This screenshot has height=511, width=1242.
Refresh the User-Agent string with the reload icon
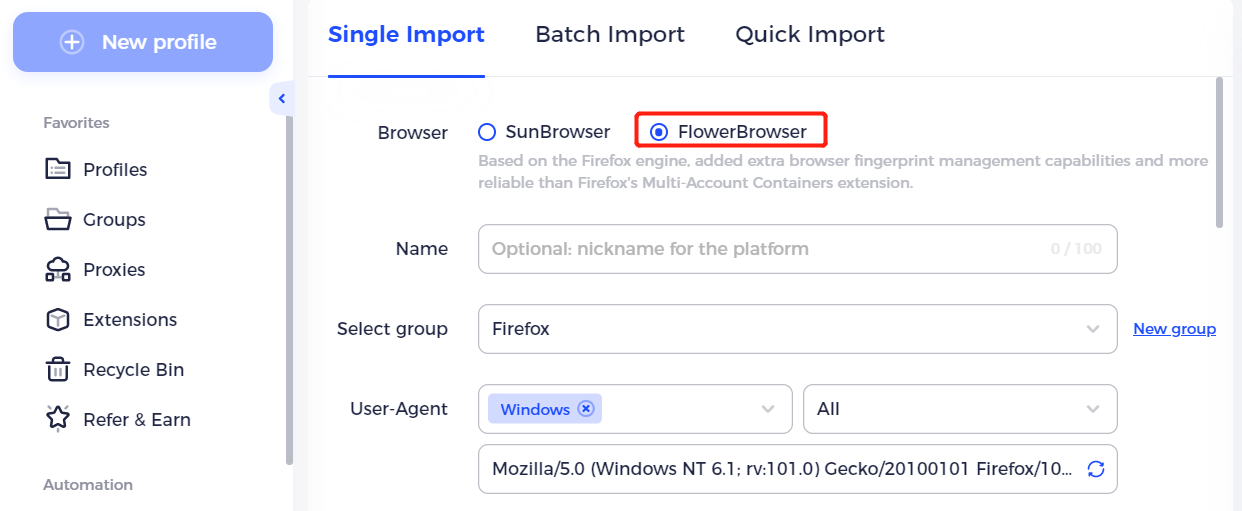(1096, 469)
